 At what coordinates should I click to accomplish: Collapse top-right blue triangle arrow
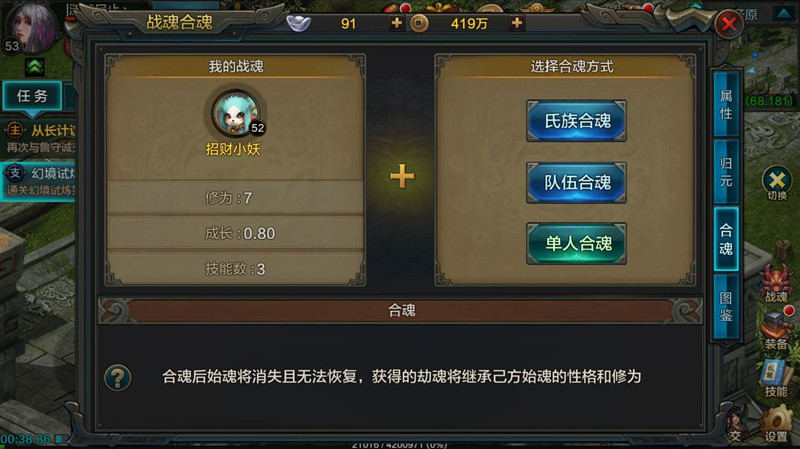pyautogui.click(x=784, y=13)
